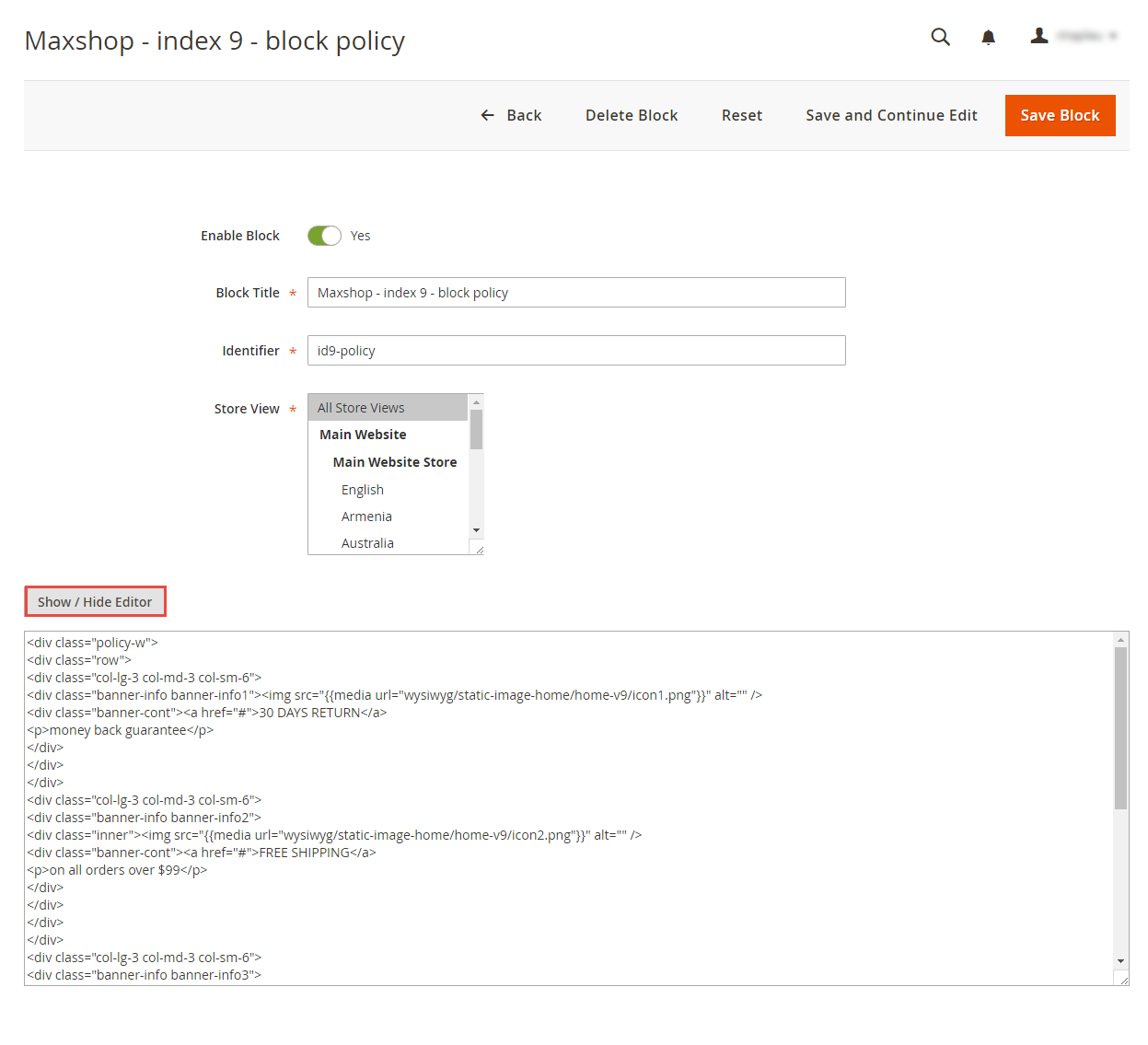Image resolution: width=1148 pixels, height=1045 pixels.
Task: Click the orange Save Block button
Action: click(1060, 115)
